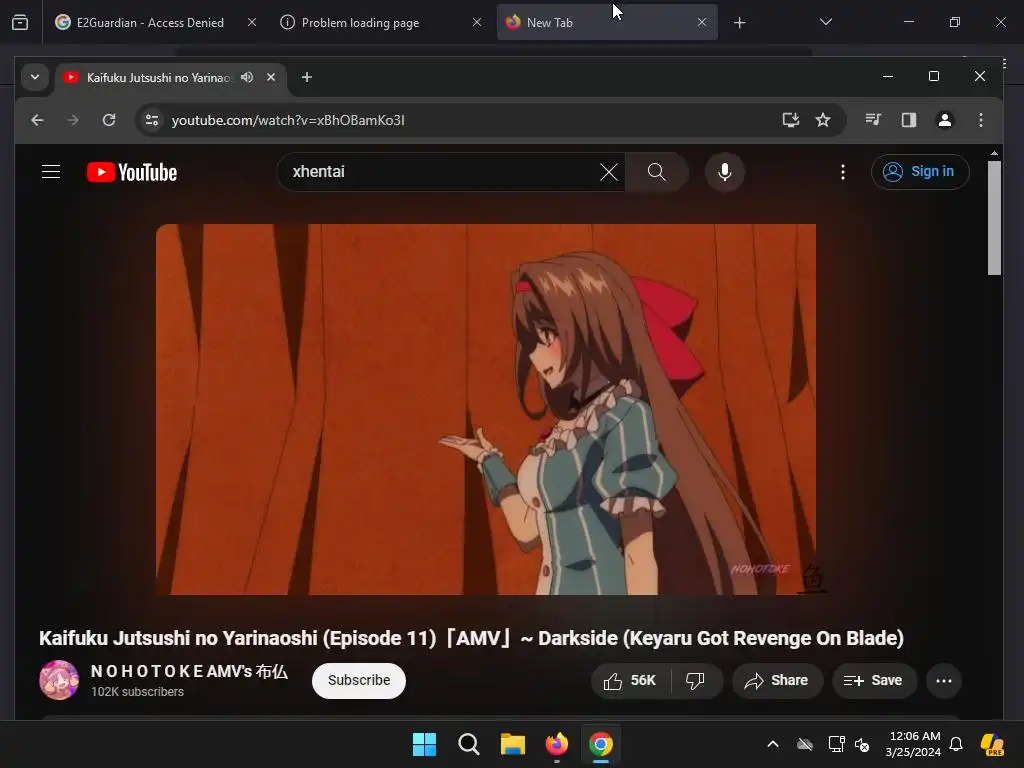Show hidden system tray icons
This screenshot has height=768, width=1024.
coord(773,744)
